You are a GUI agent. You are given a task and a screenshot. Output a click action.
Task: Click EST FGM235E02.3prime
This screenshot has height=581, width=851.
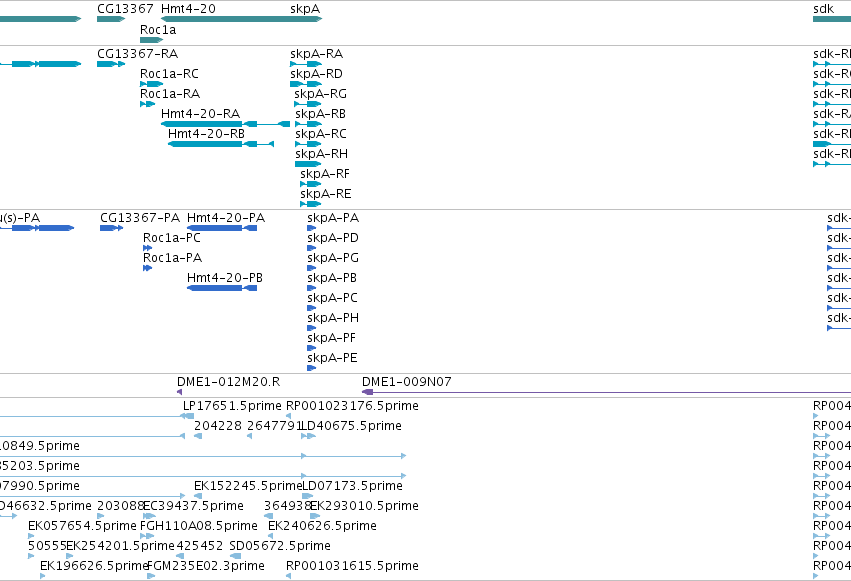[206, 566]
